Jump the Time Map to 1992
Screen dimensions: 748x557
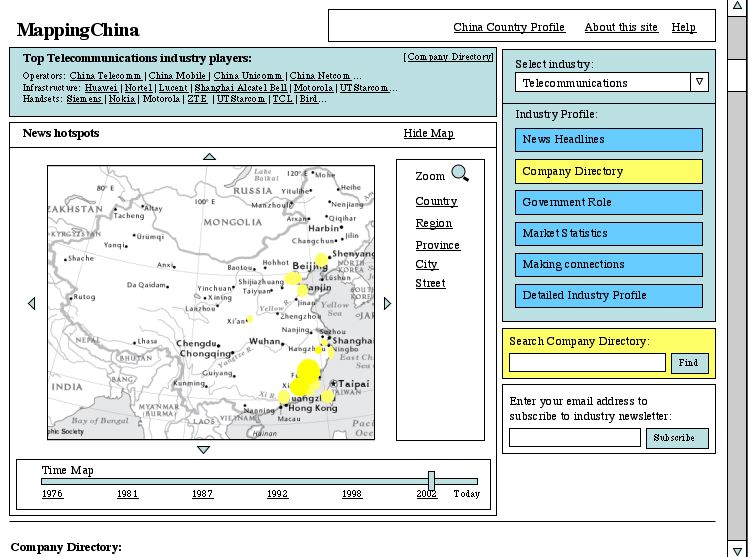(x=277, y=494)
